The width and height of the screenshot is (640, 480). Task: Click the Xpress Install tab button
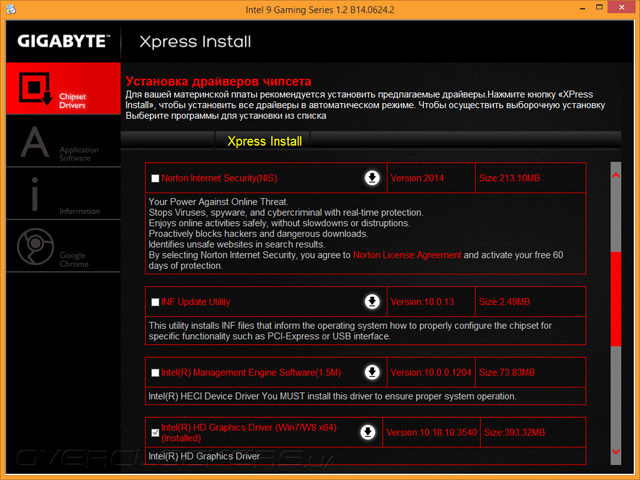pos(264,141)
